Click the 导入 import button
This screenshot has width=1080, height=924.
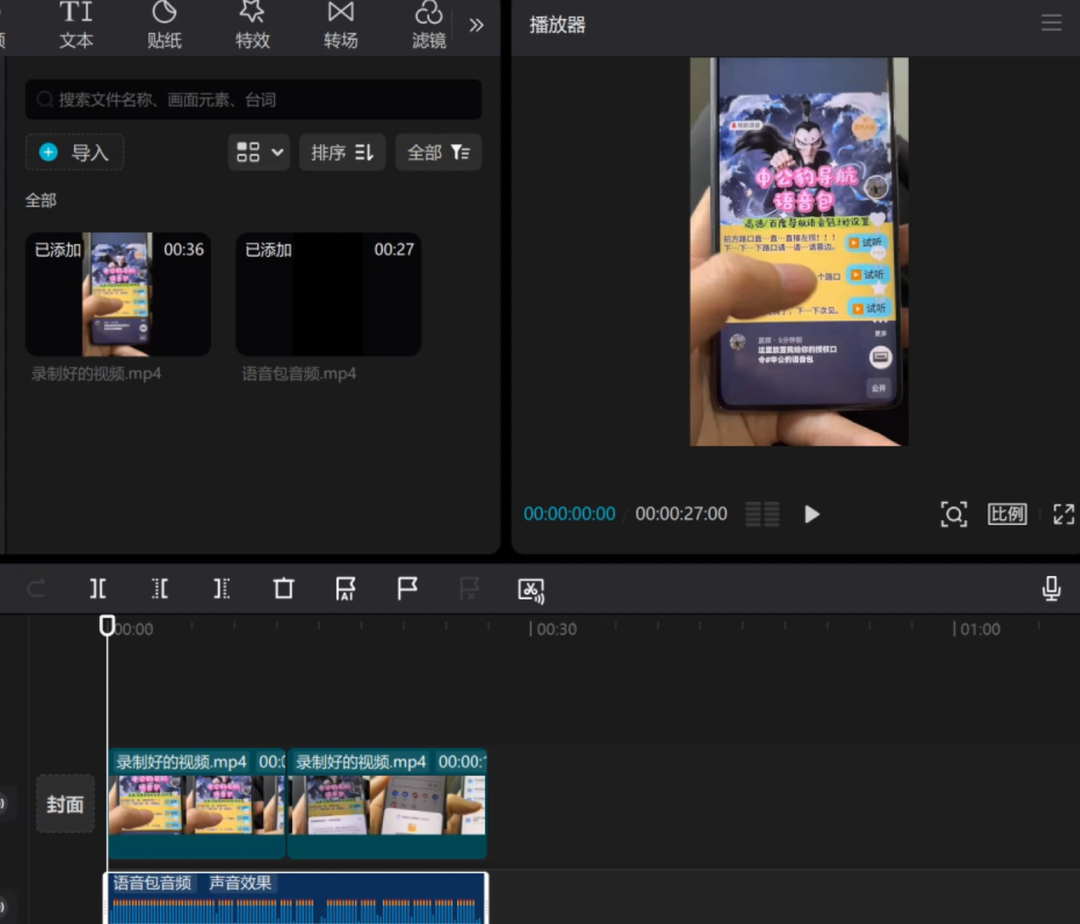tap(74, 152)
